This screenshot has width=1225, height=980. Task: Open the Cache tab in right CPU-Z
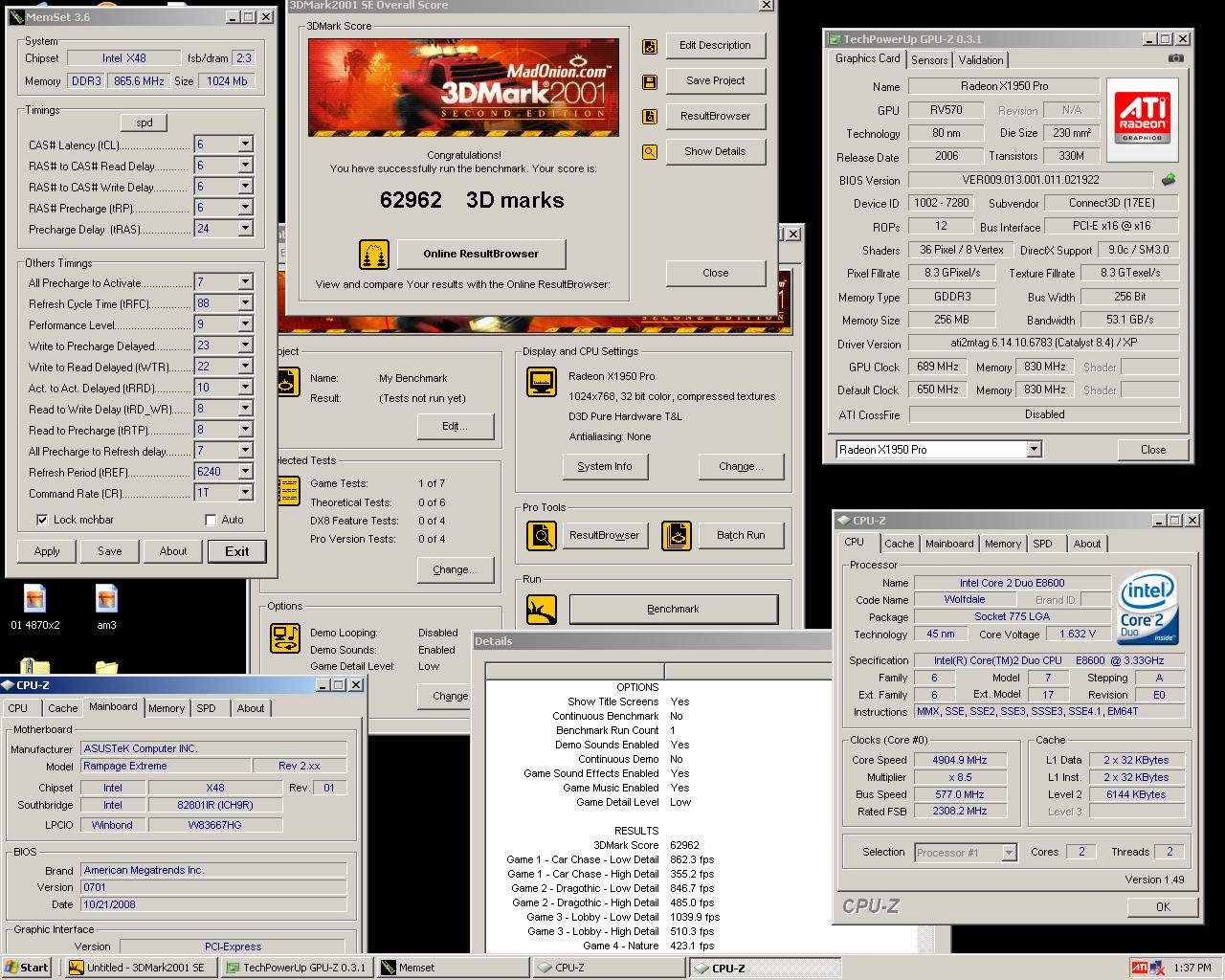899,544
